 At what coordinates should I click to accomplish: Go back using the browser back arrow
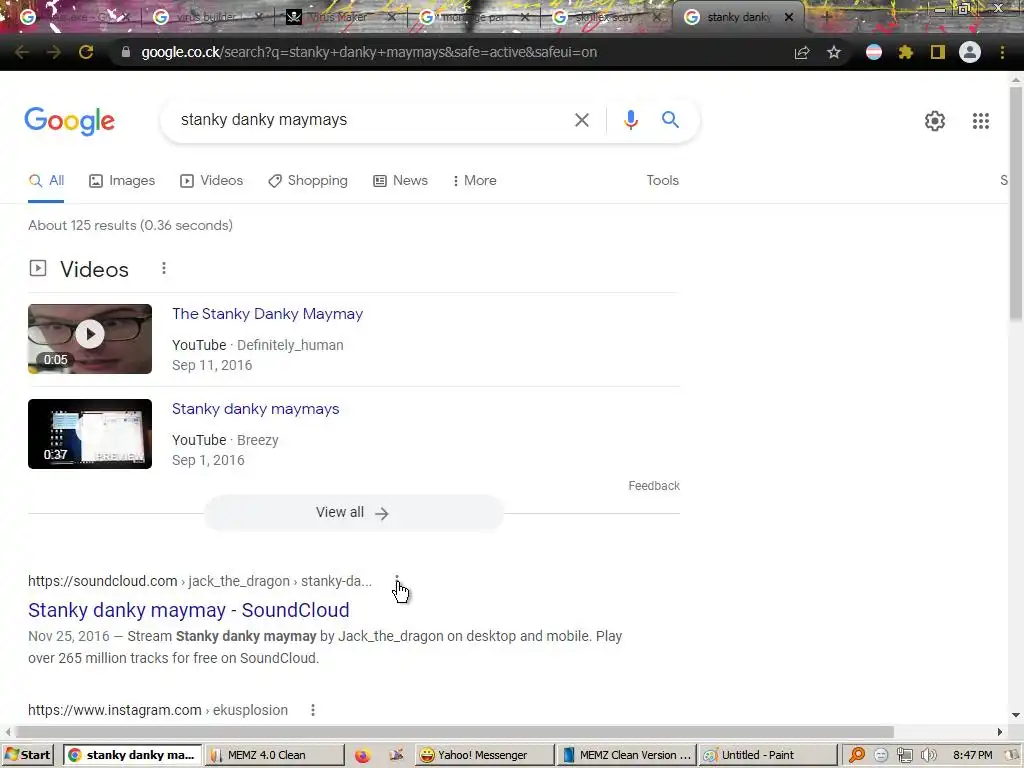coord(22,52)
